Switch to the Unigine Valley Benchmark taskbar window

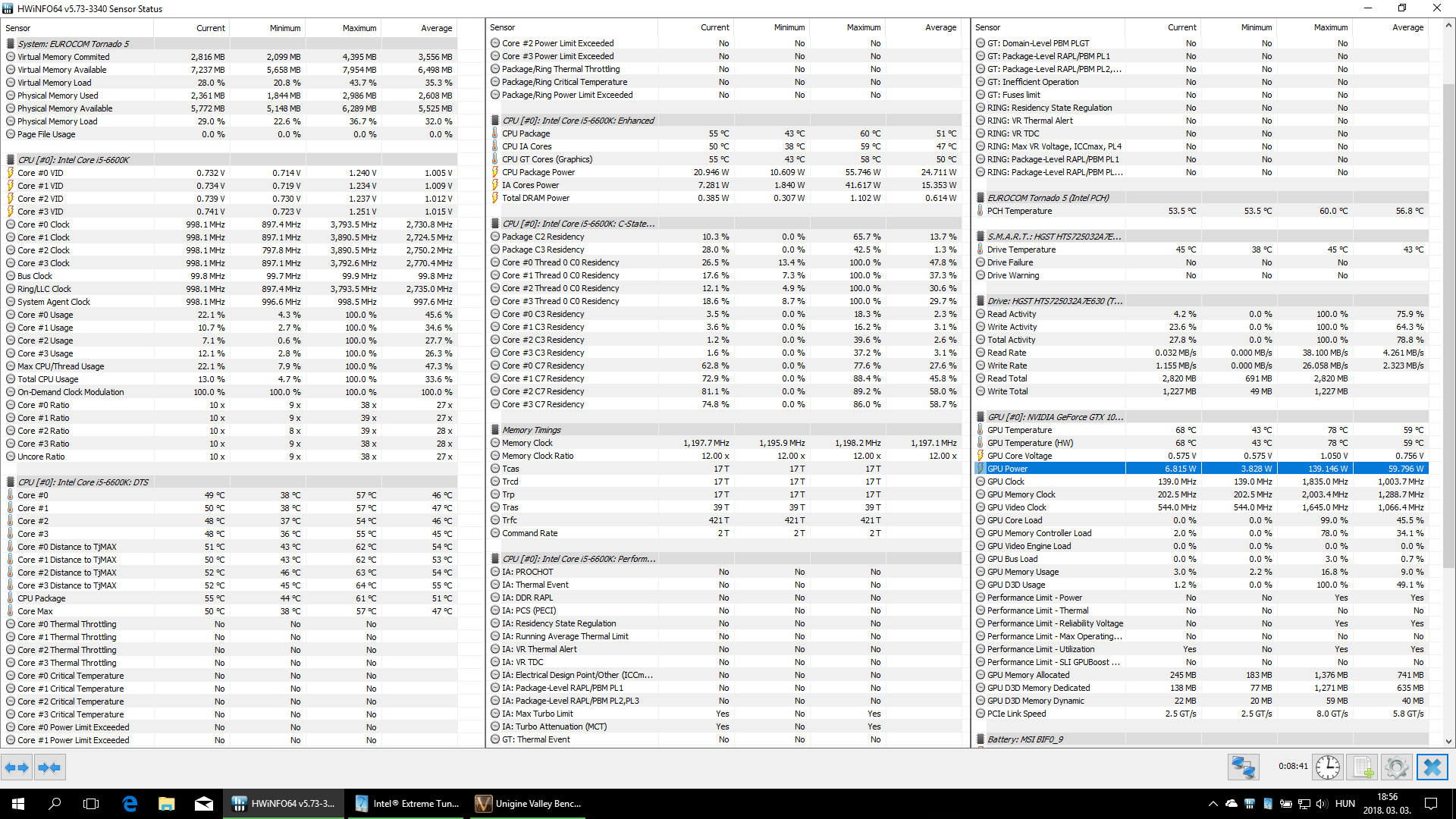[529, 804]
